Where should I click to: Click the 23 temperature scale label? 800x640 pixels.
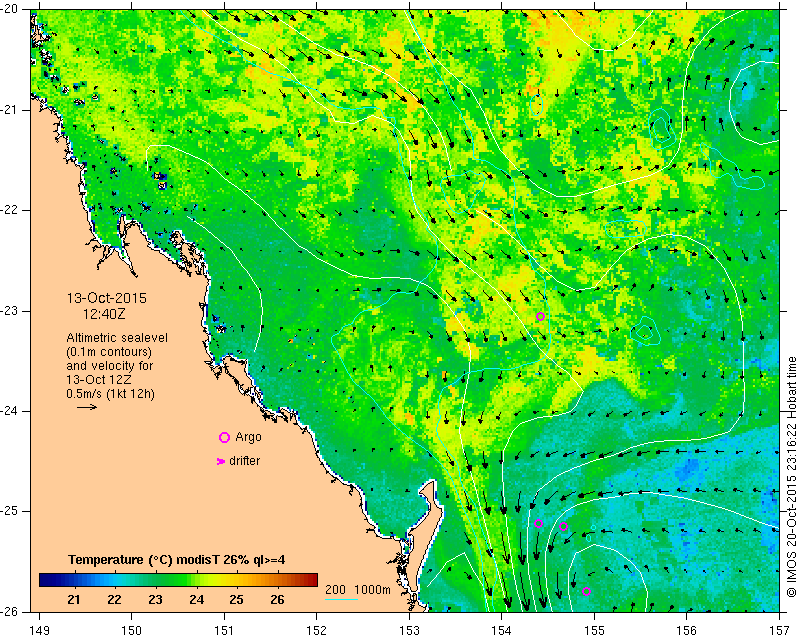tap(155, 599)
